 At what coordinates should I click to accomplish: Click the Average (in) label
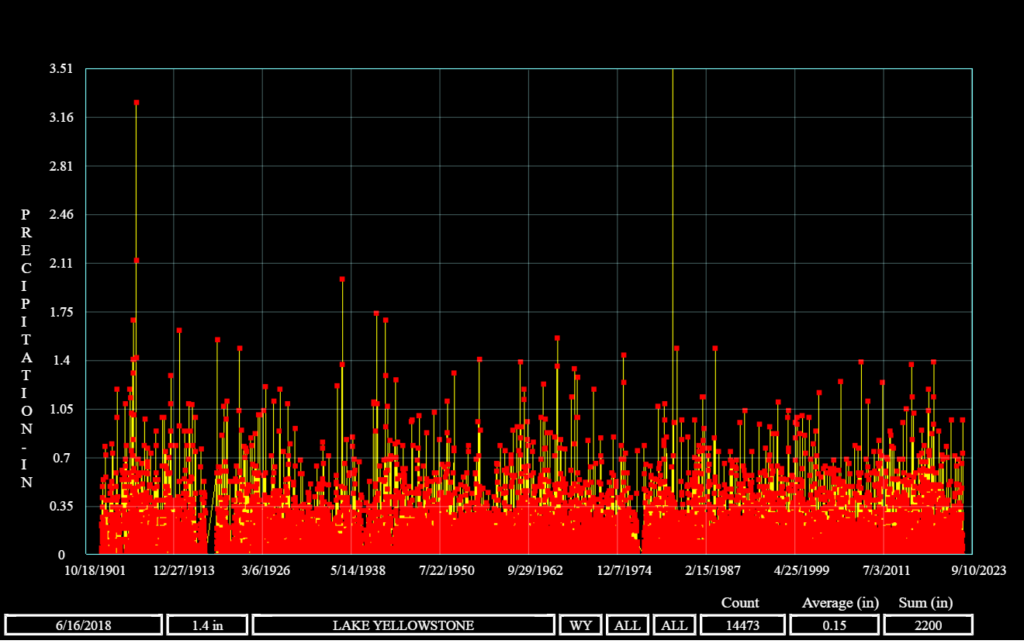(x=840, y=603)
